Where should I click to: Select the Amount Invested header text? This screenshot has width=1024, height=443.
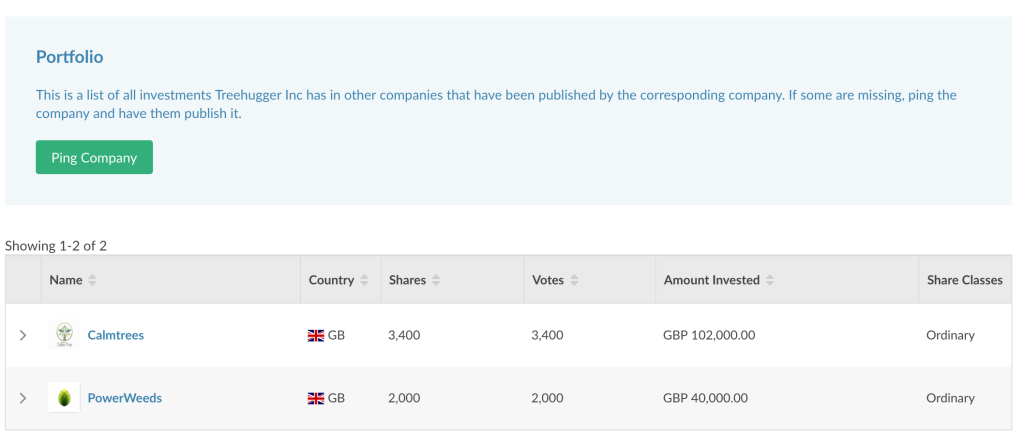(x=712, y=280)
